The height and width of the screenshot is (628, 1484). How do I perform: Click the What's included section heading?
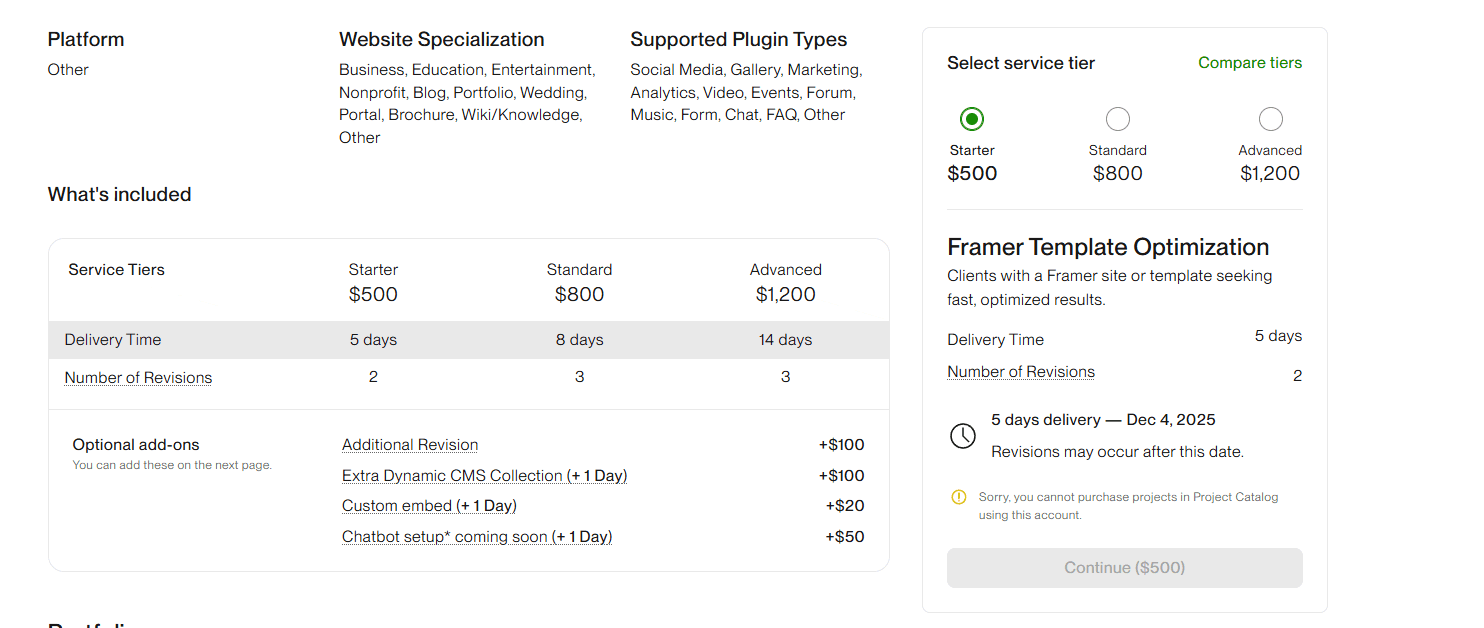[119, 195]
